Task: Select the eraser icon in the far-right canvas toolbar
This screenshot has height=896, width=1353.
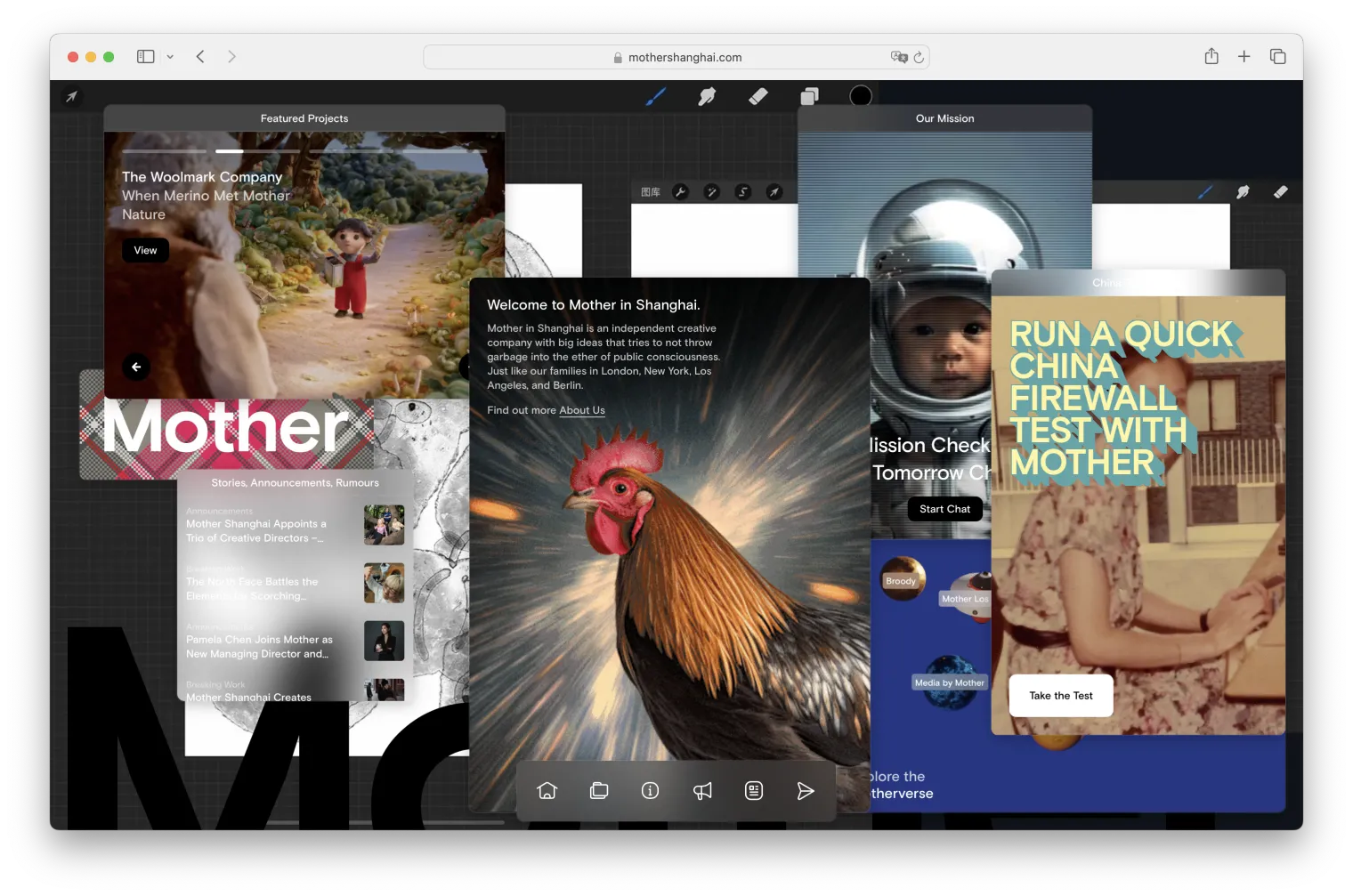Action: pyautogui.click(x=1280, y=191)
